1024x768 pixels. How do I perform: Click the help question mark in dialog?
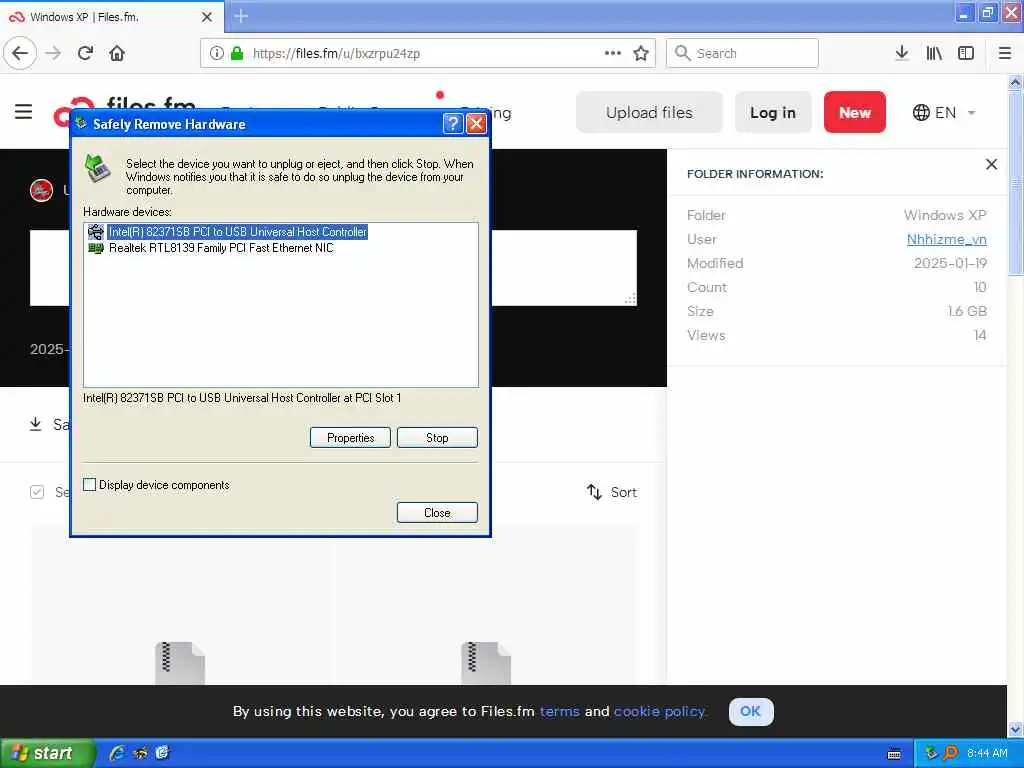click(x=453, y=123)
